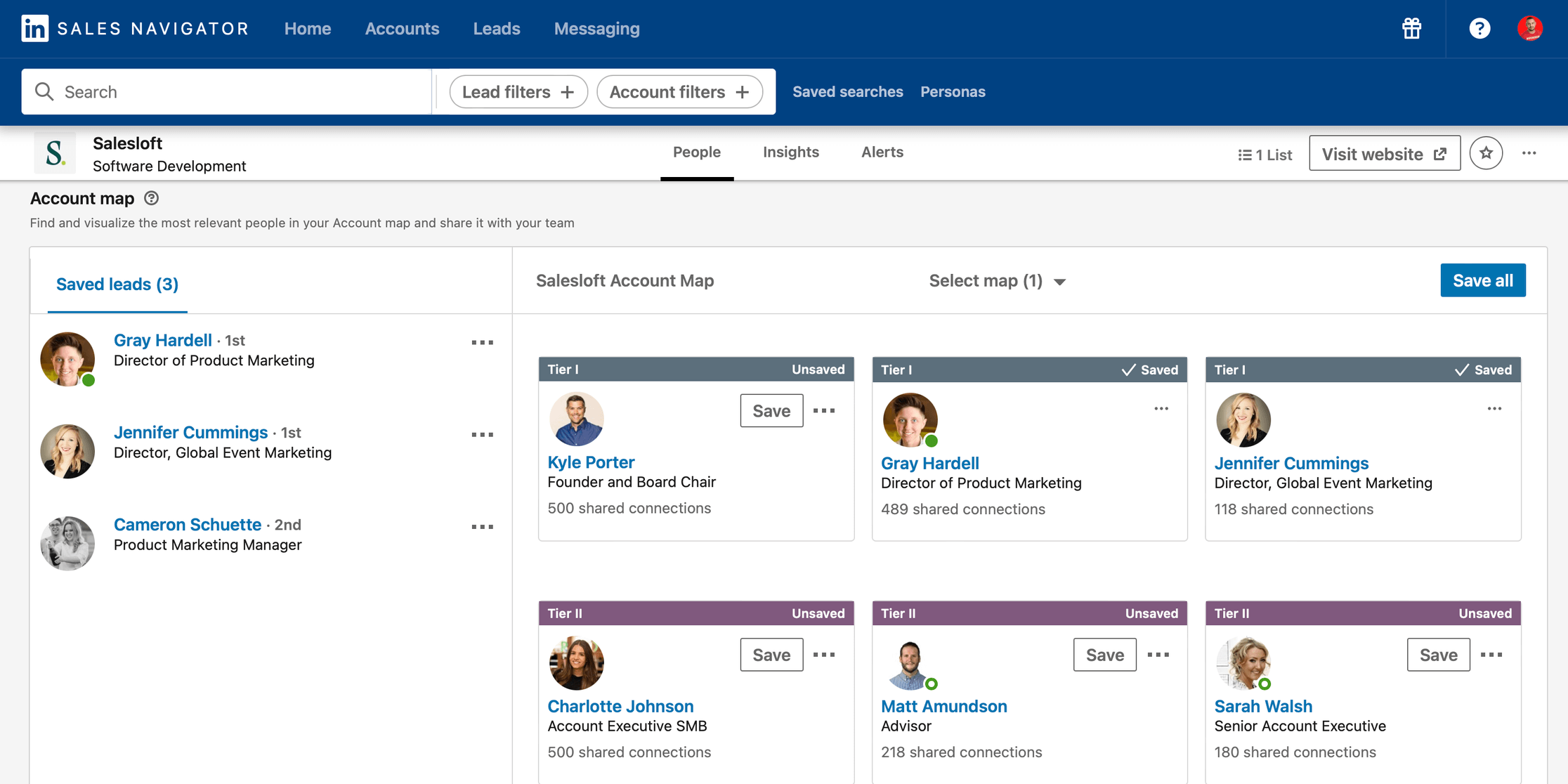The height and width of the screenshot is (784, 1568).
Task: Click the Save all button
Action: (1483, 280)
